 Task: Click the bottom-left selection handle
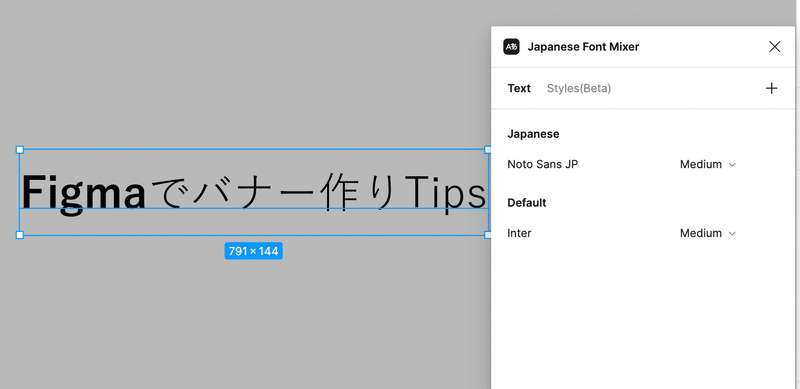click(x=19, y=235)
